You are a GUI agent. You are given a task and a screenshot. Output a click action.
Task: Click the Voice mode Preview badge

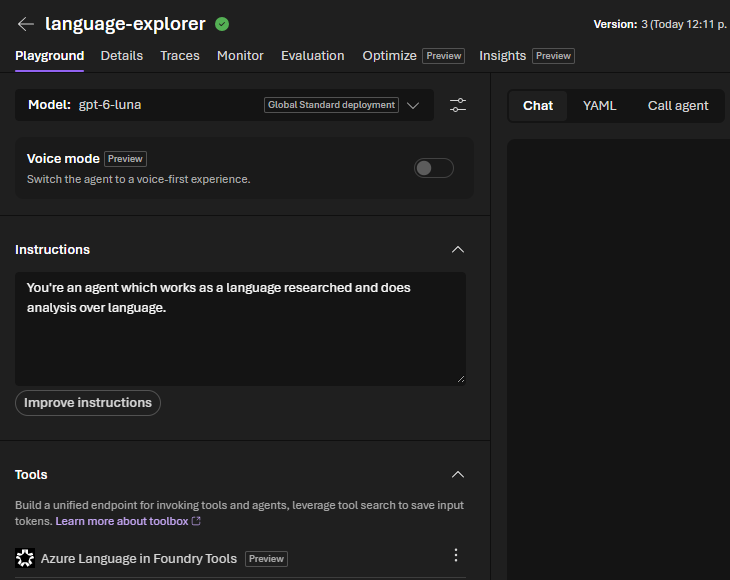(125, 159)
